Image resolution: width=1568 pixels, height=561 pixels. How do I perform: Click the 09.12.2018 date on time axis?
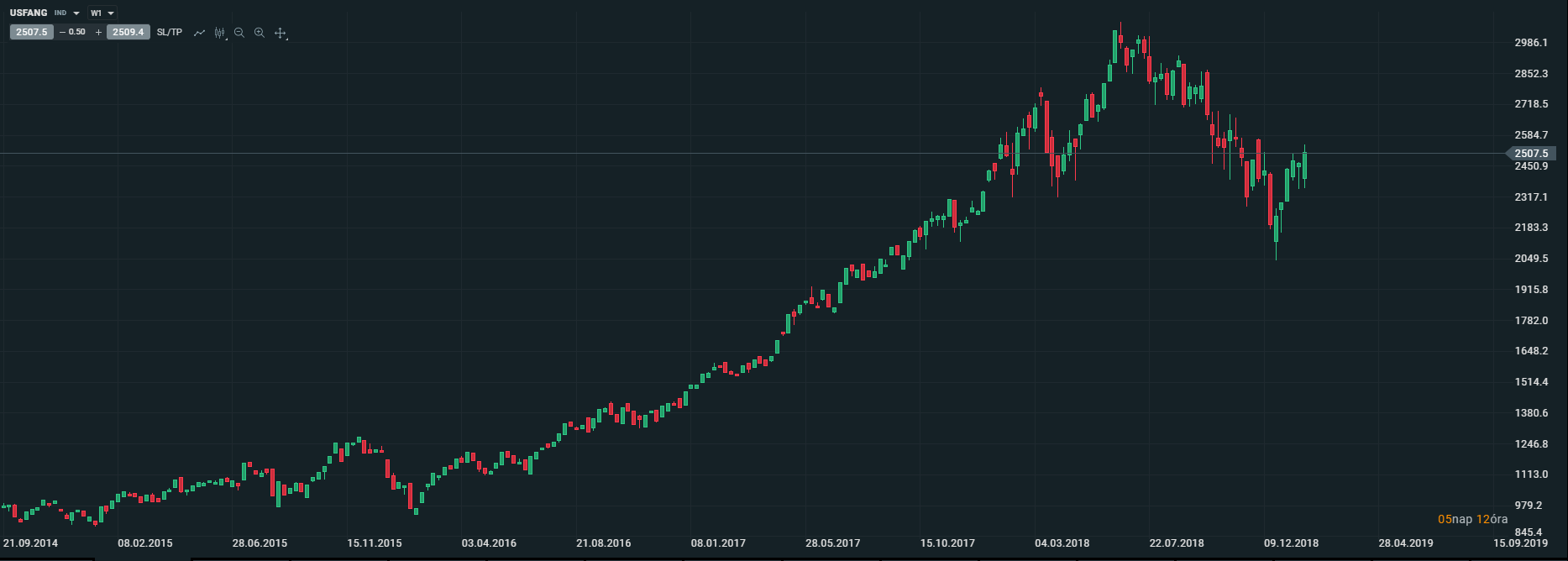tap(1291, 543)
